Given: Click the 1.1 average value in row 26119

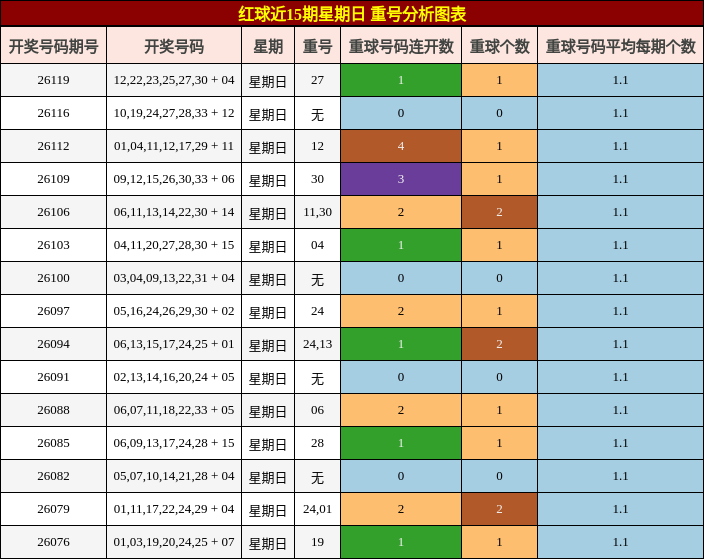Looking at the screenshot, I should [x=620, y=80].
